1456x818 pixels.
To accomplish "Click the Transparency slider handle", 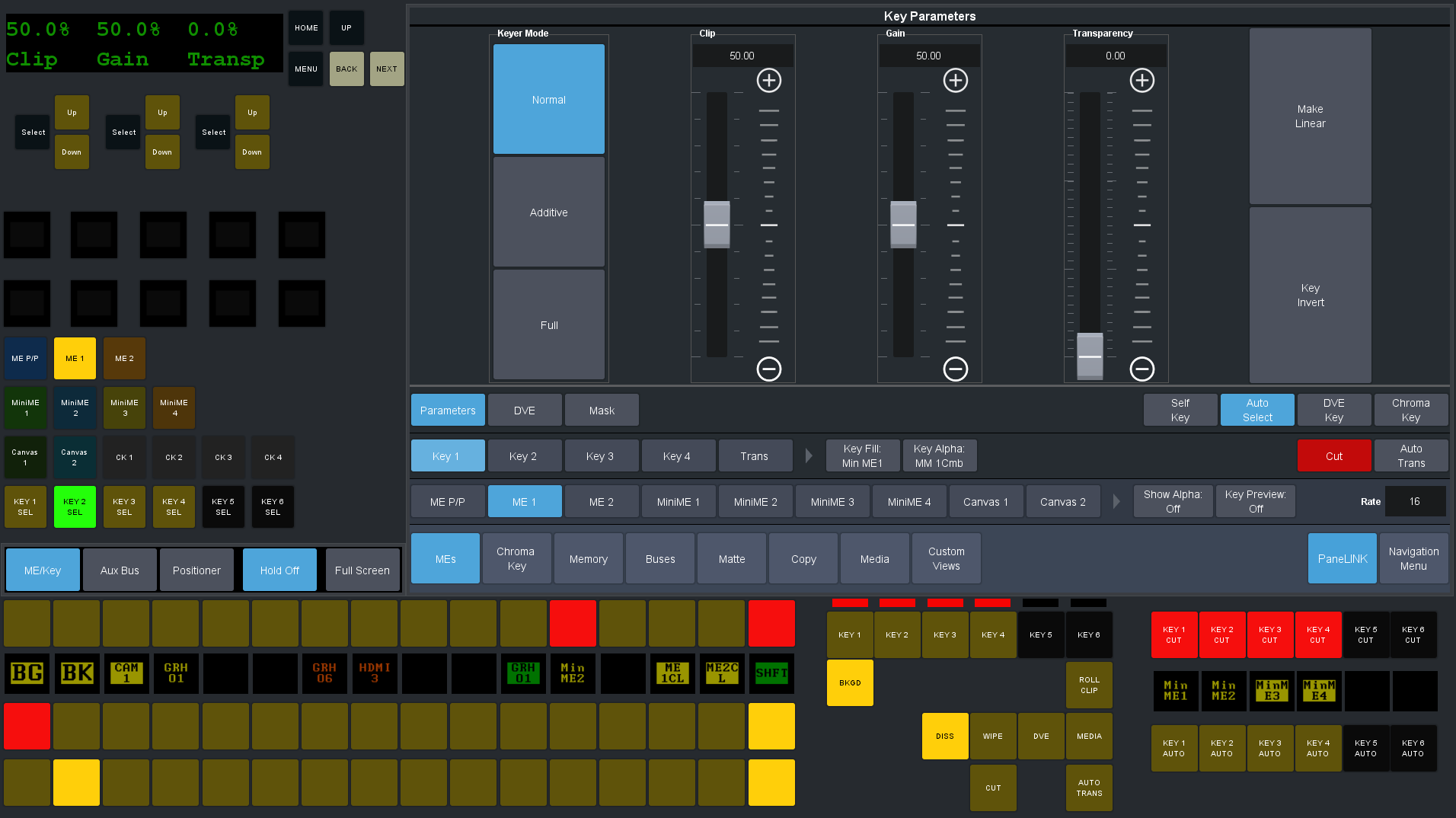I will coord(1090,356).
